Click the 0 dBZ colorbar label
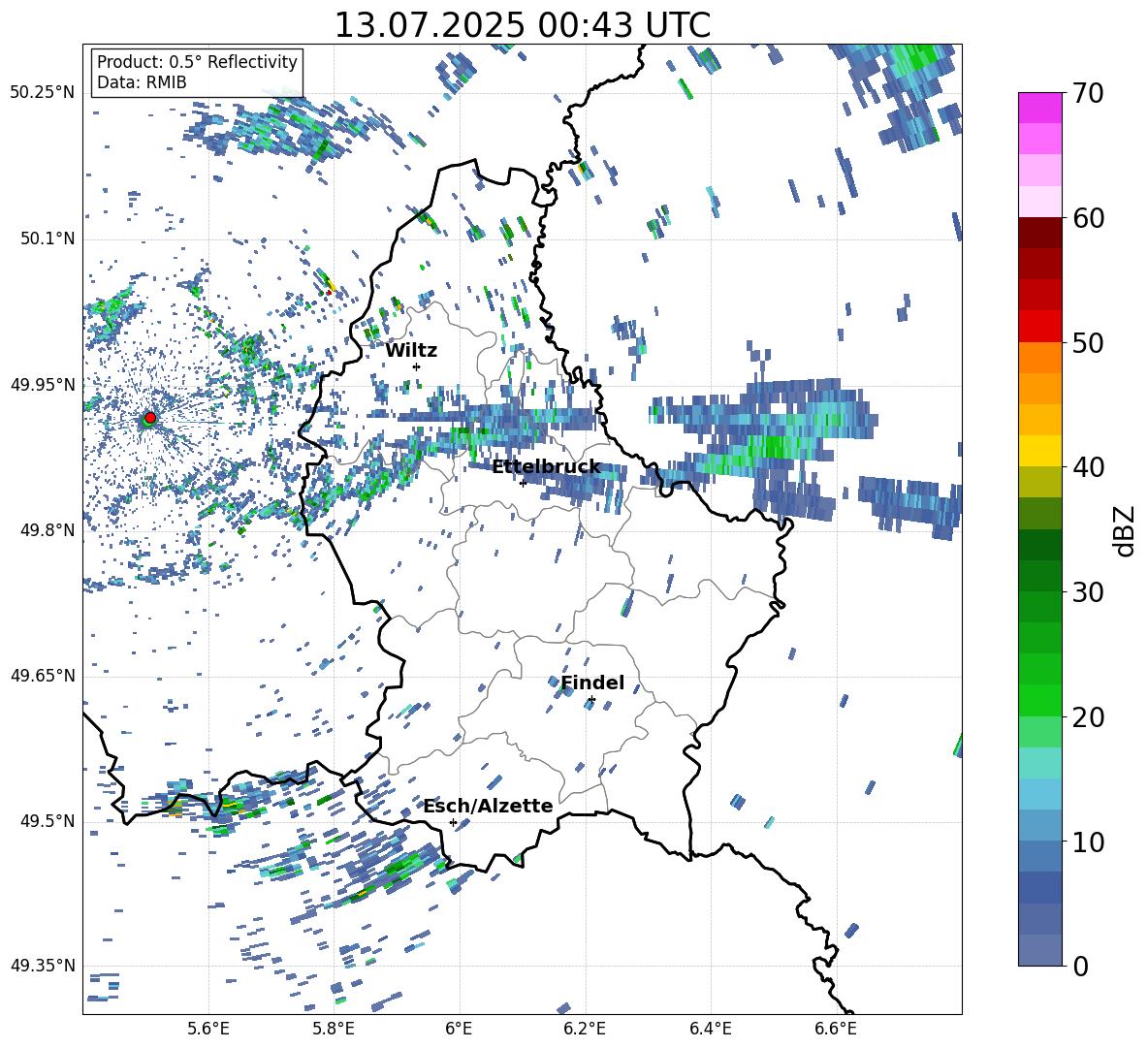 pos(1080,966)
